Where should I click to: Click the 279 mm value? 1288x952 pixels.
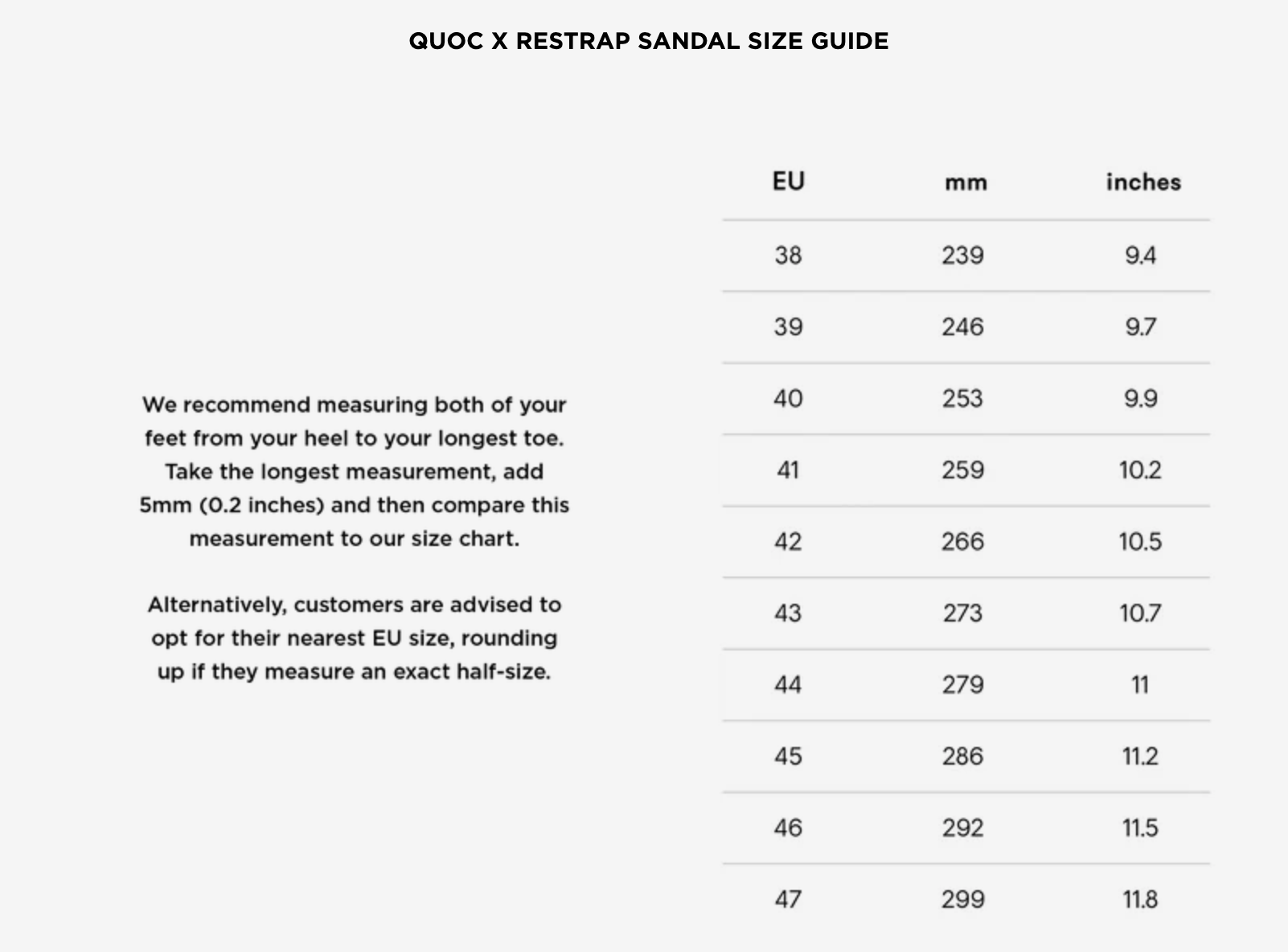[x=962, y=685]
